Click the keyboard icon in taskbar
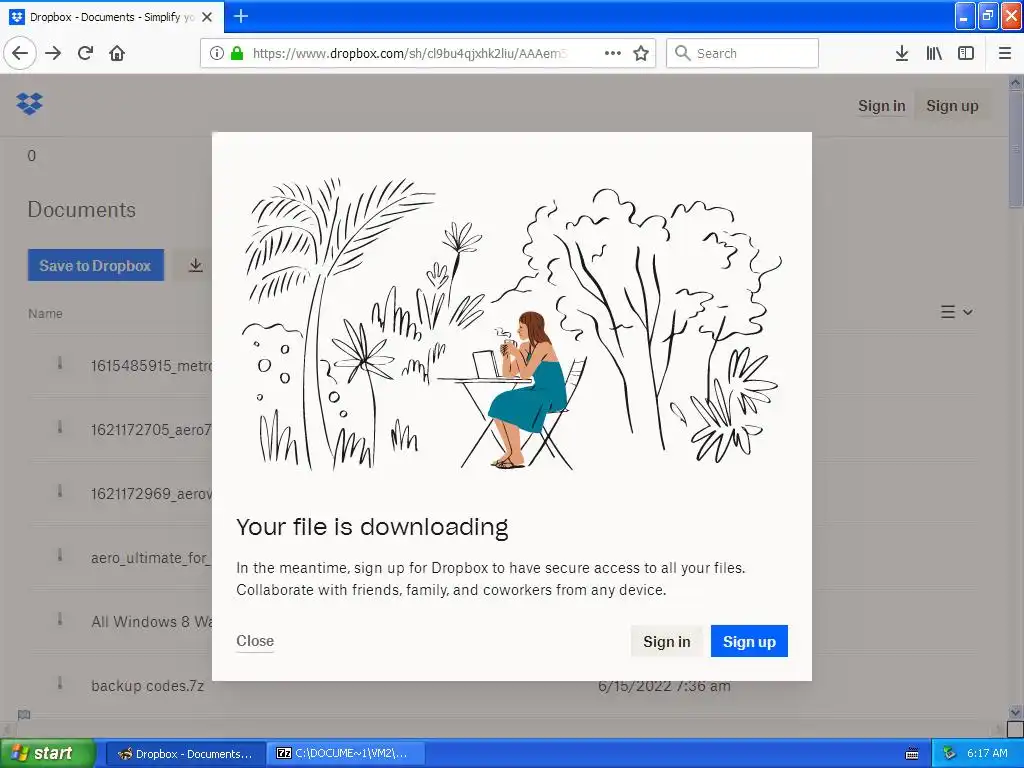 click(912, 754)
